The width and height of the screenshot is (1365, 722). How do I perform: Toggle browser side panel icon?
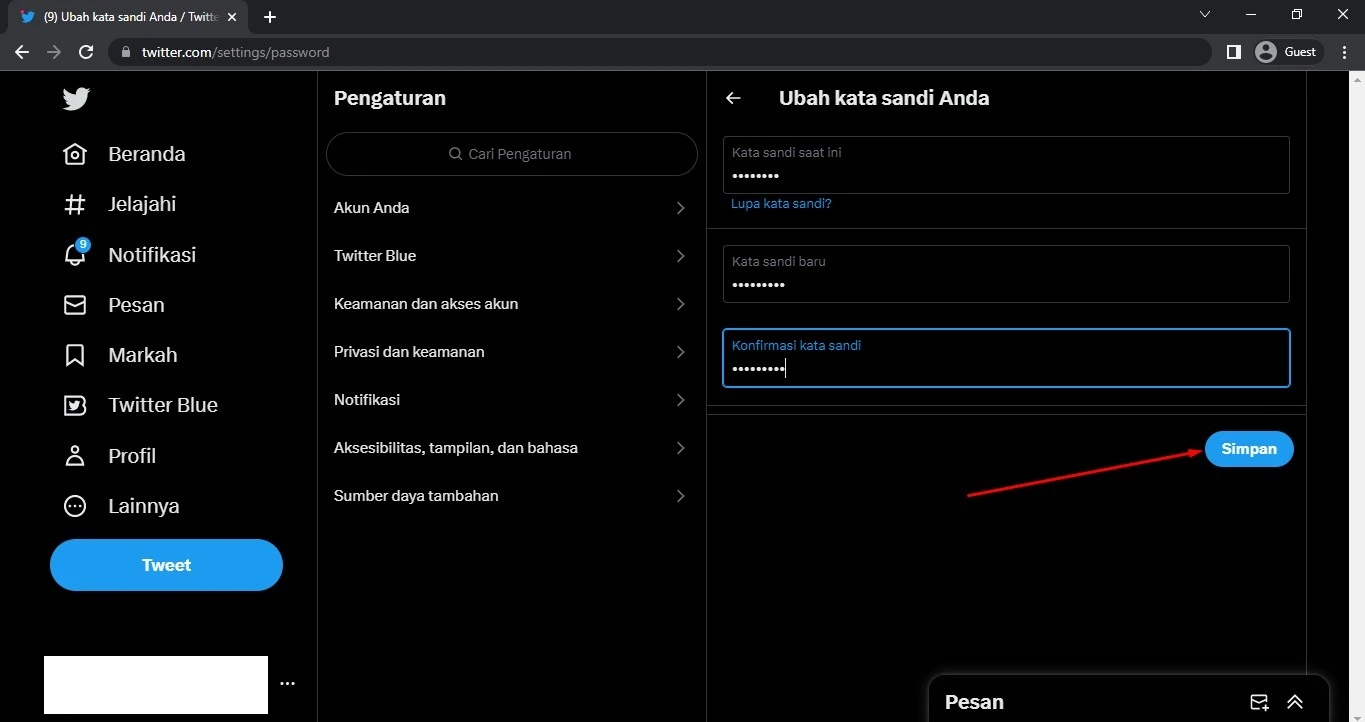[1234, 52]
